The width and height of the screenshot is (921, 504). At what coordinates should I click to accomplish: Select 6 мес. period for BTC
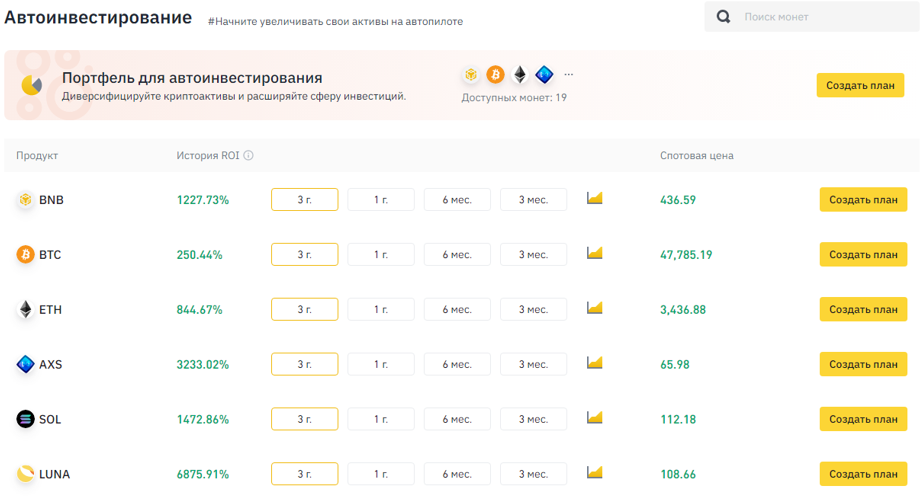pyautogui.click(x=457, y=254)
